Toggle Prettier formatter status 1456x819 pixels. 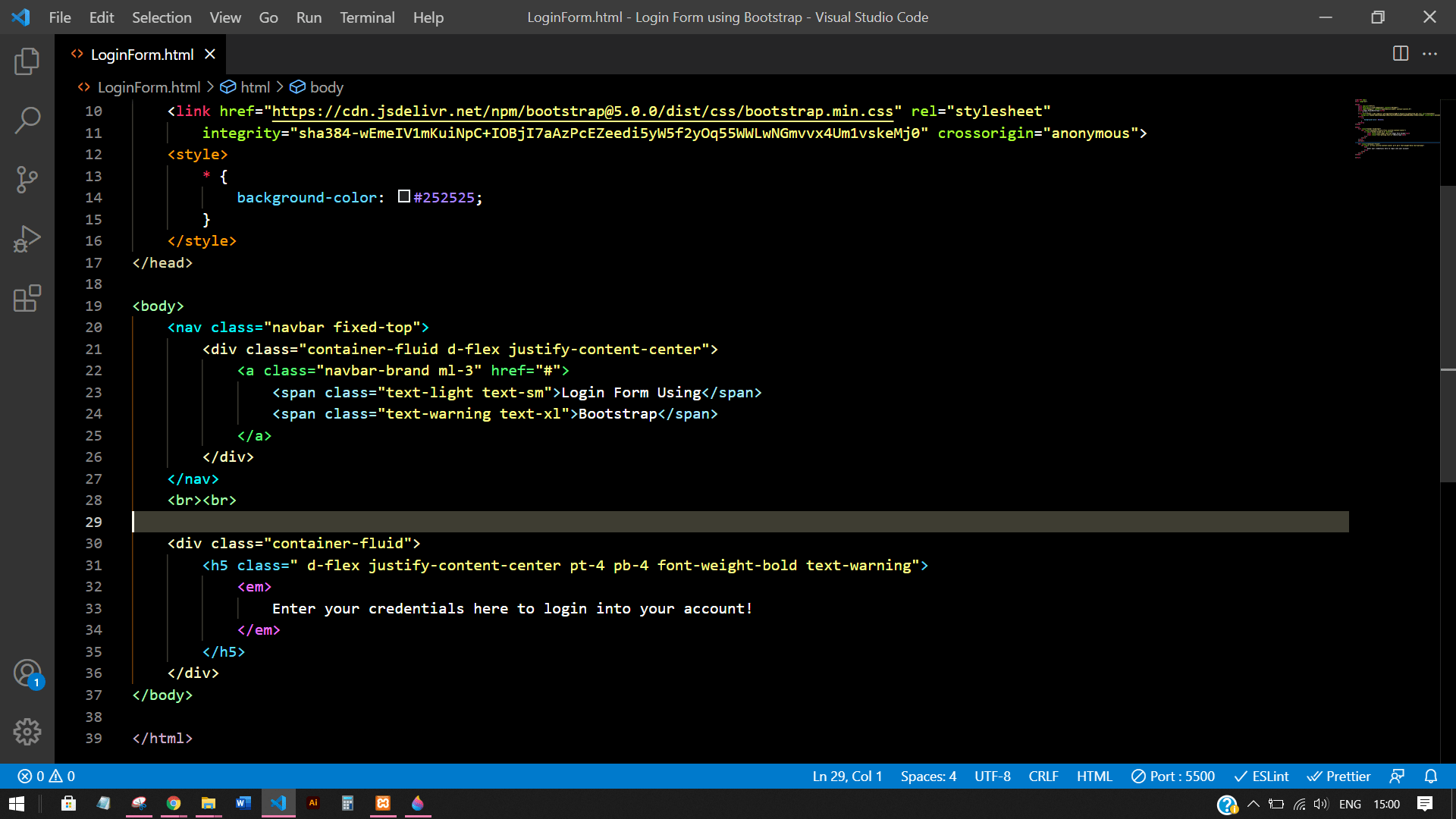click(x=1338, y=776)
